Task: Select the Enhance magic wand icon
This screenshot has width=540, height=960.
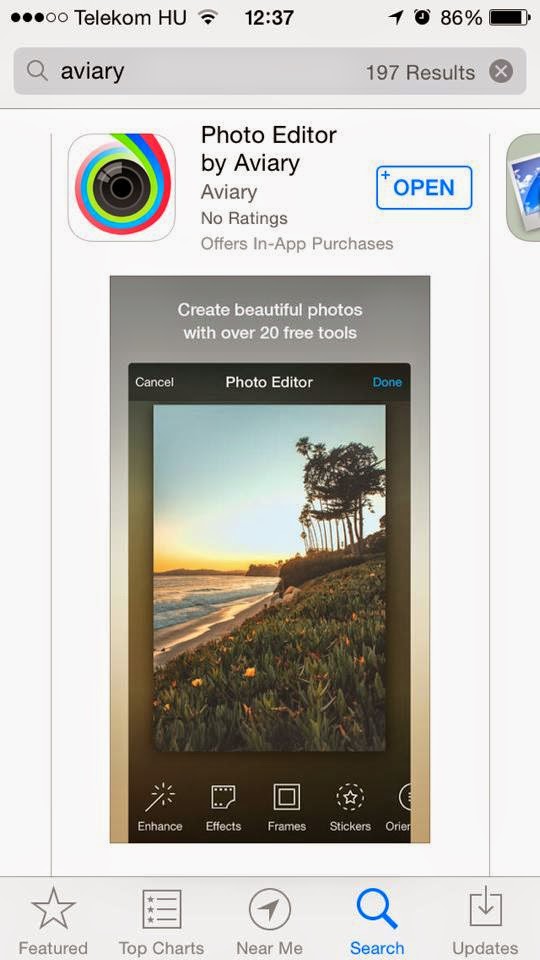Action: point(160,798)
